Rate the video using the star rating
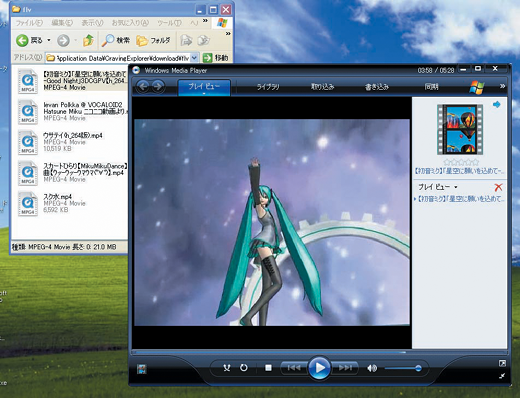Image resolution: width=520 pixels, height=398 pixels. pos(461,162)
